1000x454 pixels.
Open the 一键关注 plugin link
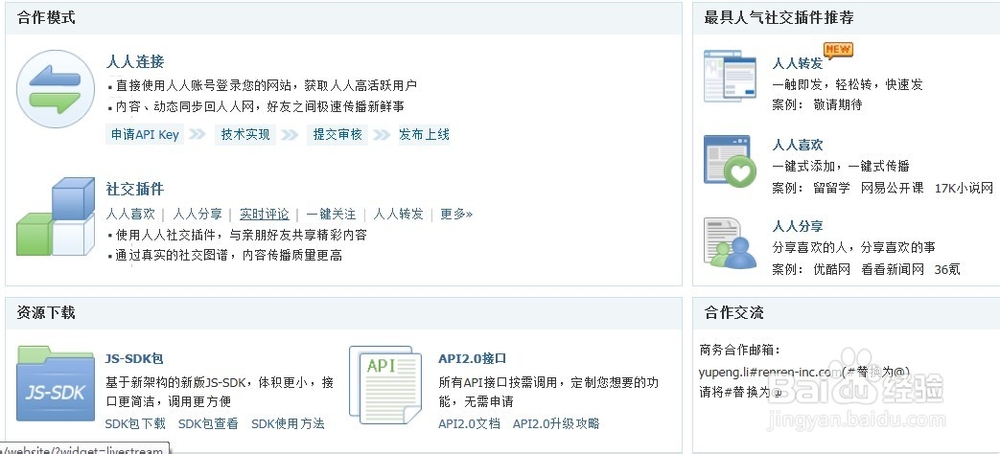331,214
